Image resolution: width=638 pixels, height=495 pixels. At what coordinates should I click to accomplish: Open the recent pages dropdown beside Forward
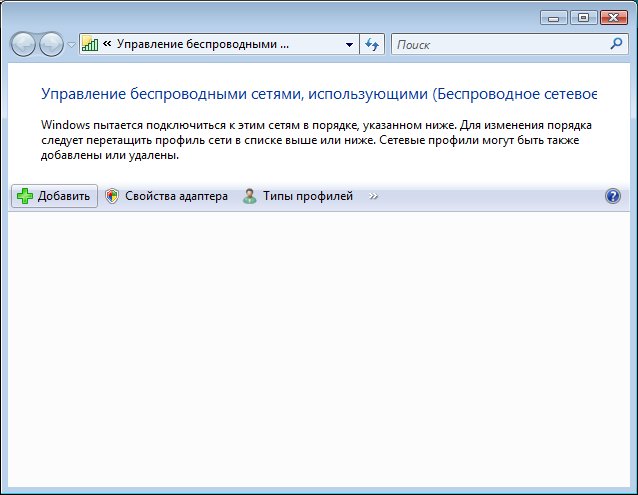point(71,45)
